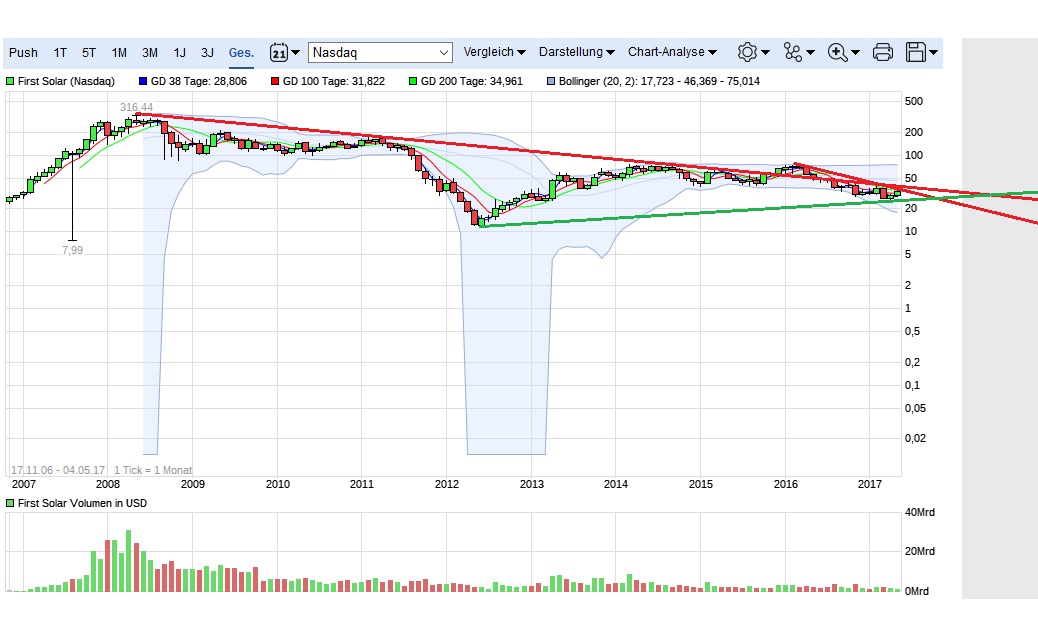The height and width of the screenshot is (630, 1038).
Task: Expand the Vergleich dropdown menu
Action: click(494, 52)
